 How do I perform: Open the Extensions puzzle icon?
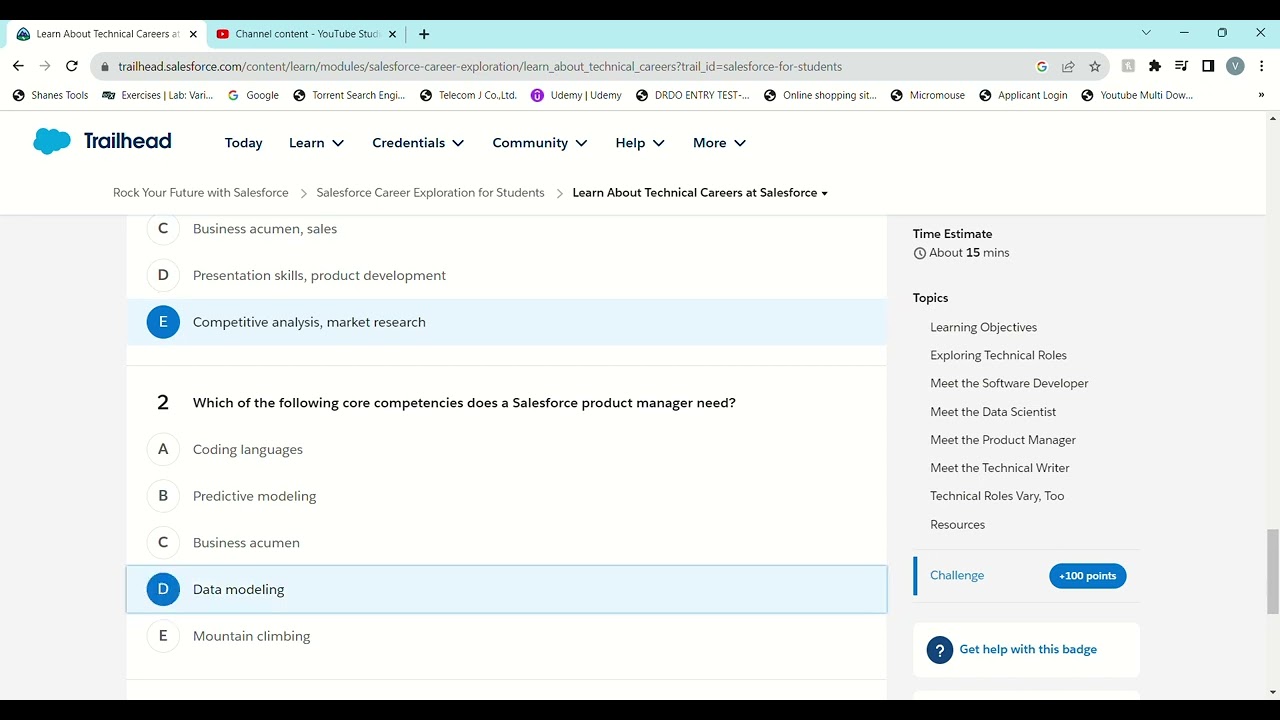tap(1155, 66)
